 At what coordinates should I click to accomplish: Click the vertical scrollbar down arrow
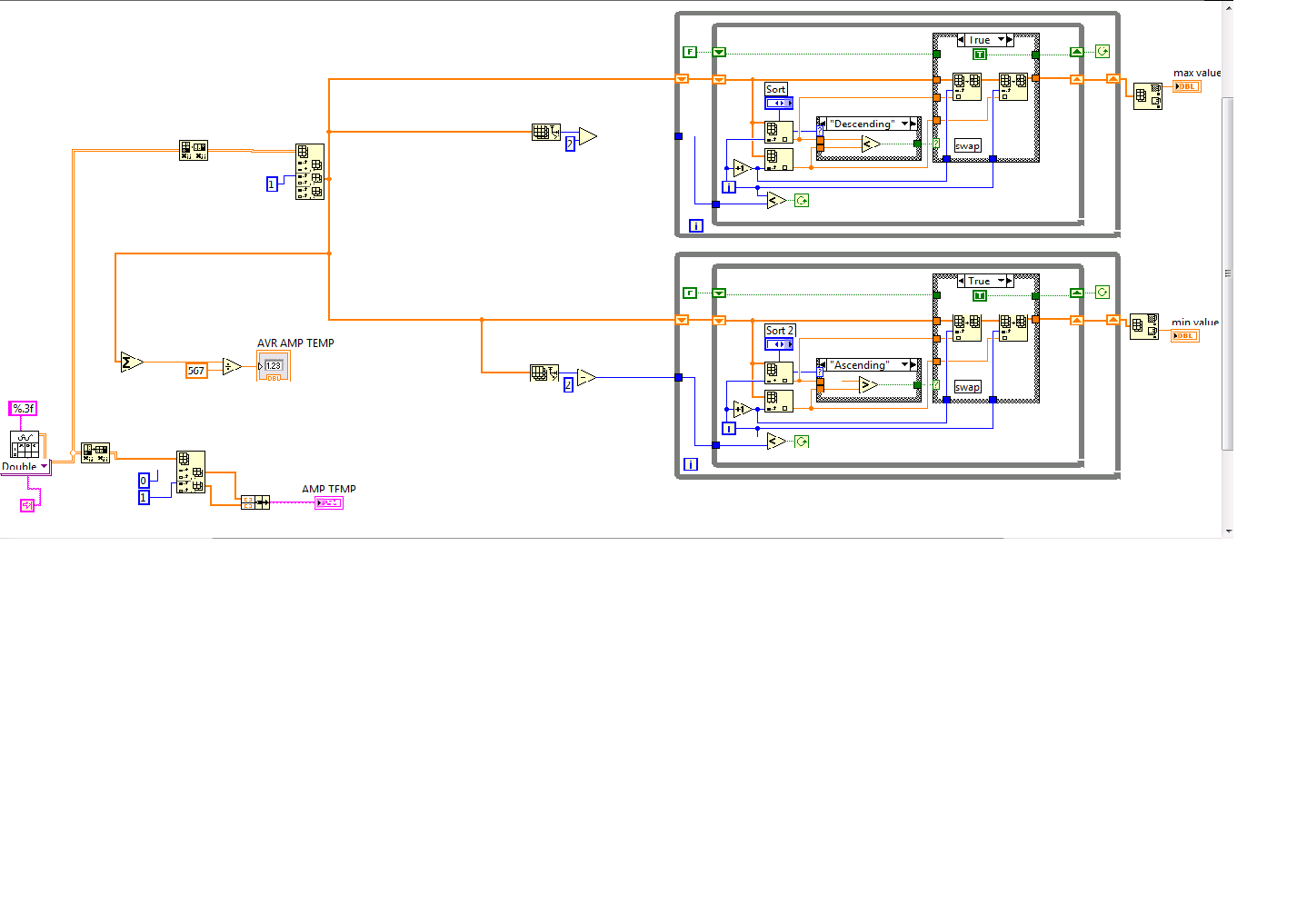(1228, 531)
